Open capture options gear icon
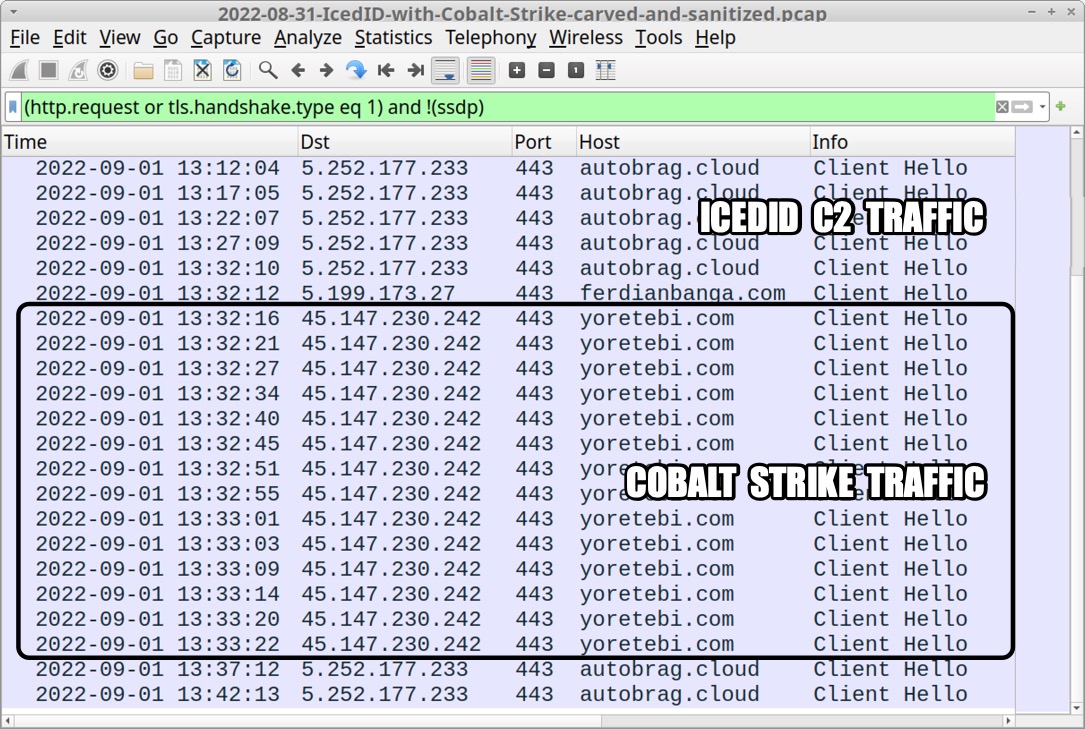 click(107, 71)
